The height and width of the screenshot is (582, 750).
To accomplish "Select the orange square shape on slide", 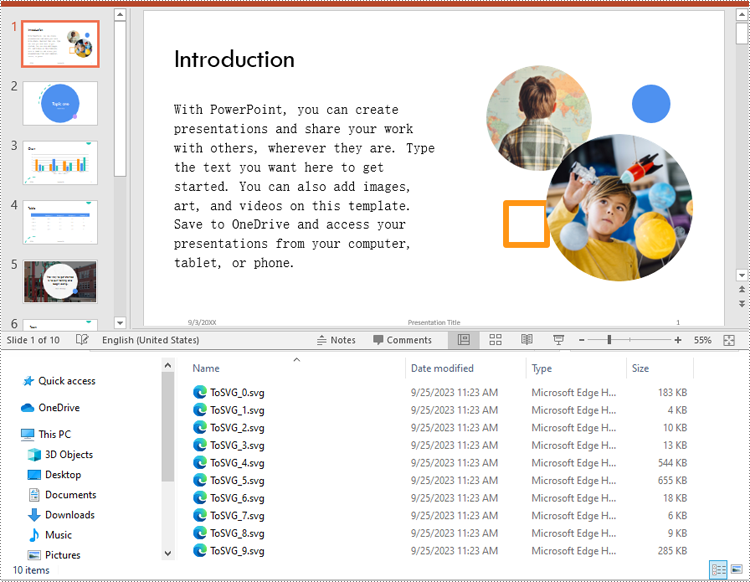I will [526, 224].
